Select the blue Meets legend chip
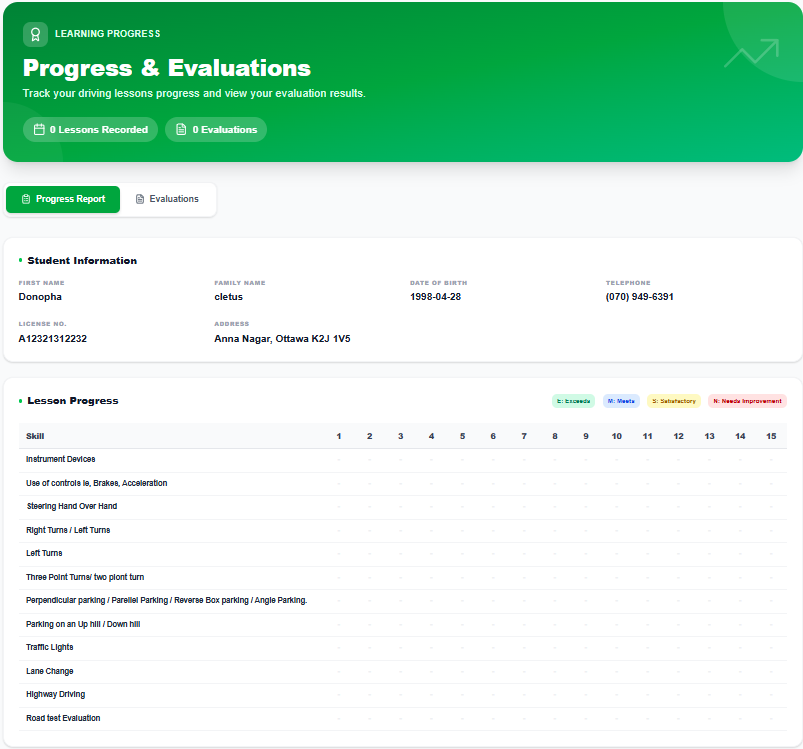 [x=621, y=401]
